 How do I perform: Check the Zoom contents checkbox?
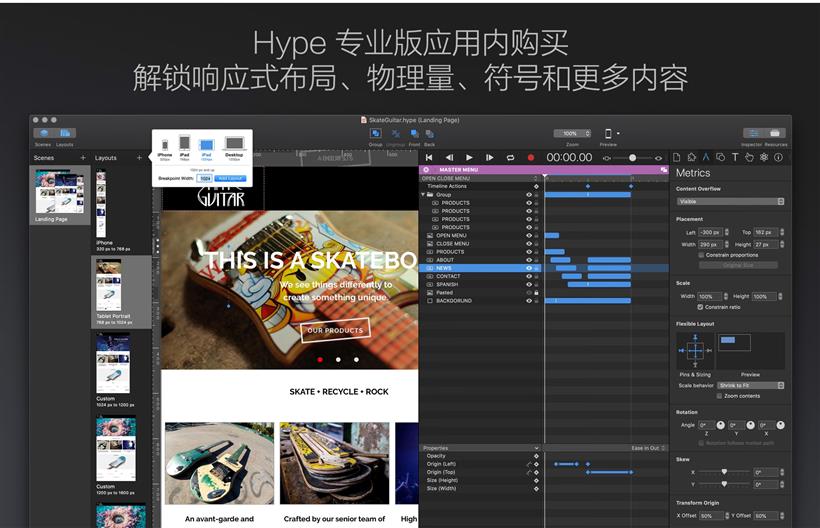719,396
